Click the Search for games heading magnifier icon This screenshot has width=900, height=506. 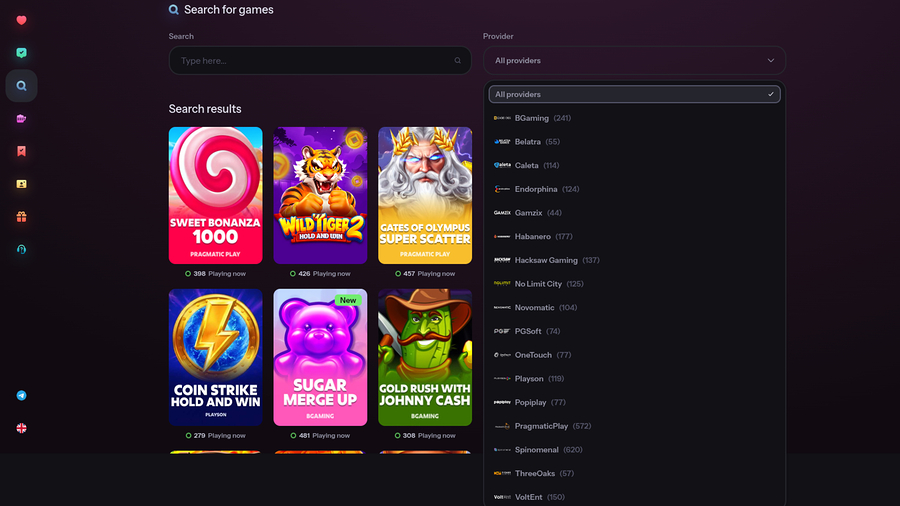[x=173, y=10]
